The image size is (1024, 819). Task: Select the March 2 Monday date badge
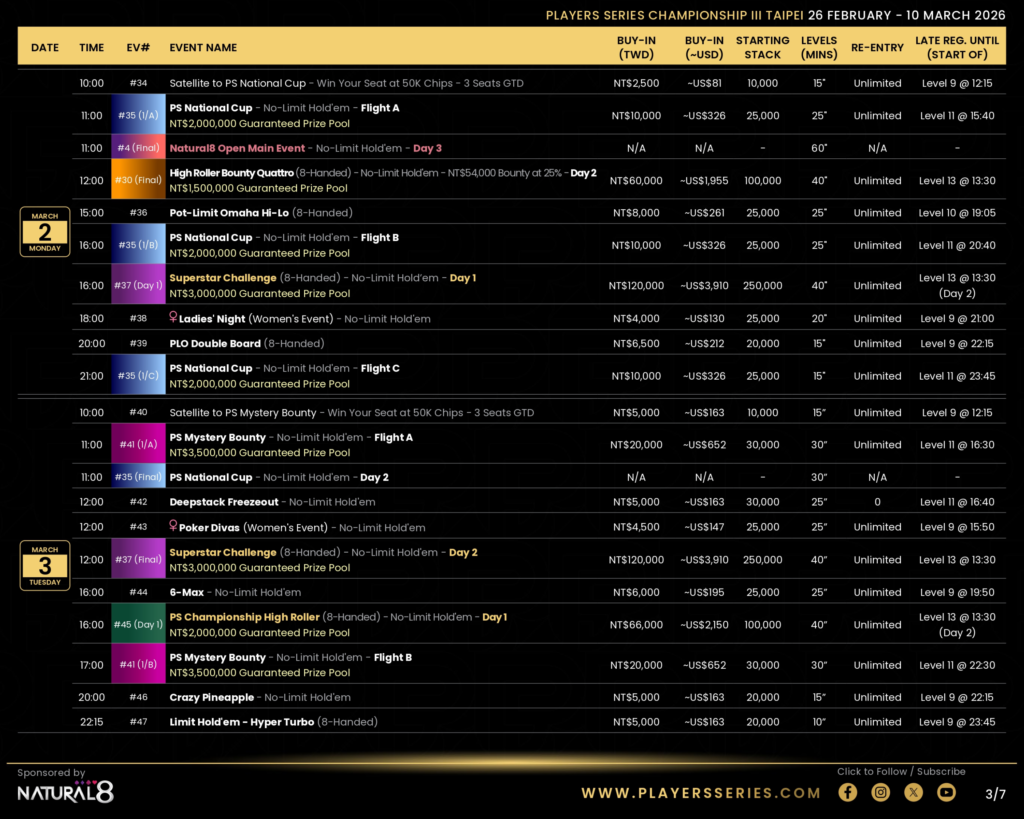click(x=45, y=232)
